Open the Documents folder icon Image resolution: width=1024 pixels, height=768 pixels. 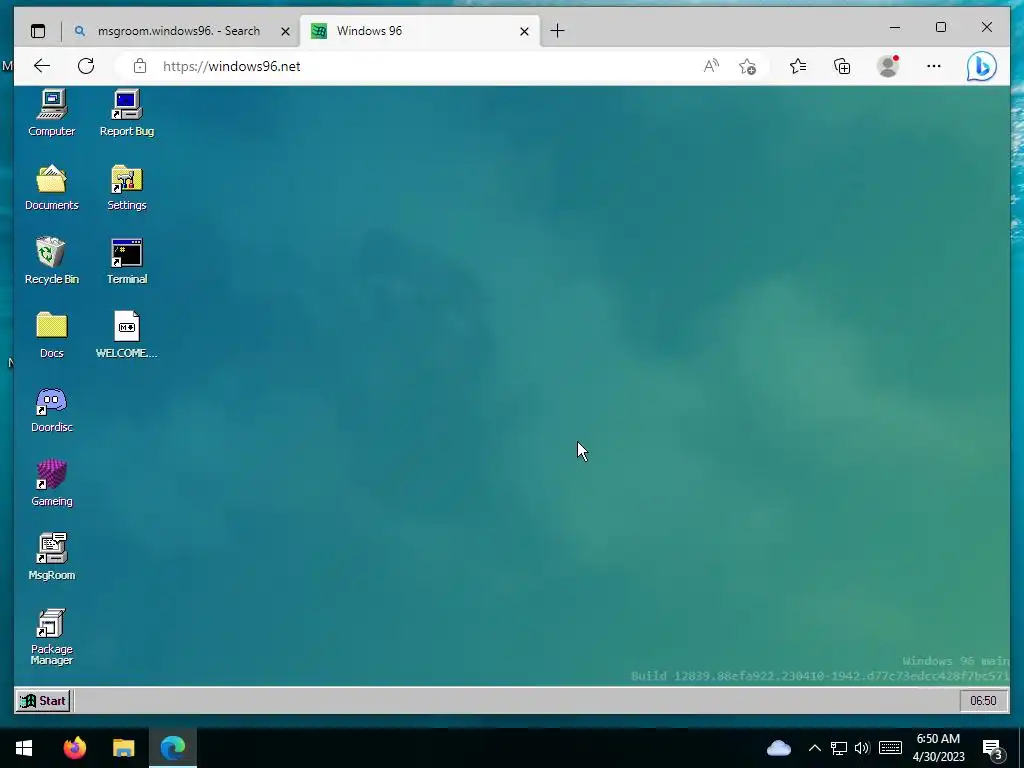[52, 187]
